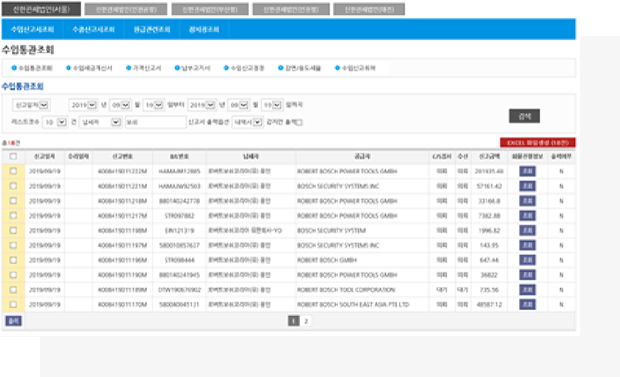Toggle the 결재건 출력 checkbox

point(299,122)
